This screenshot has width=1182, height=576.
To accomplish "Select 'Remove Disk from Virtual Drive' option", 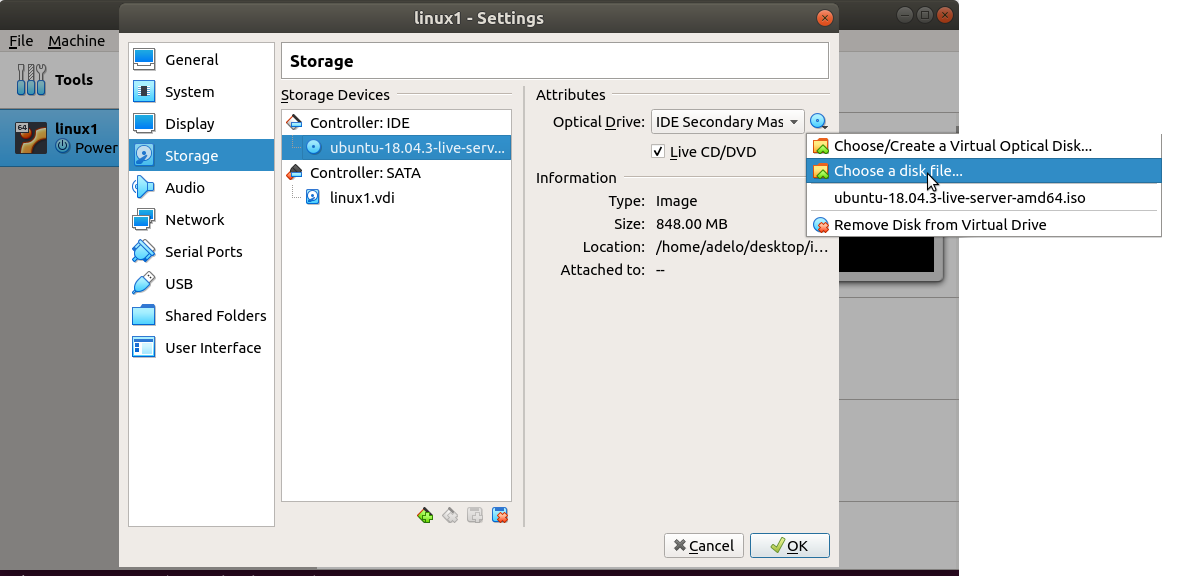I will pos(939,225).
